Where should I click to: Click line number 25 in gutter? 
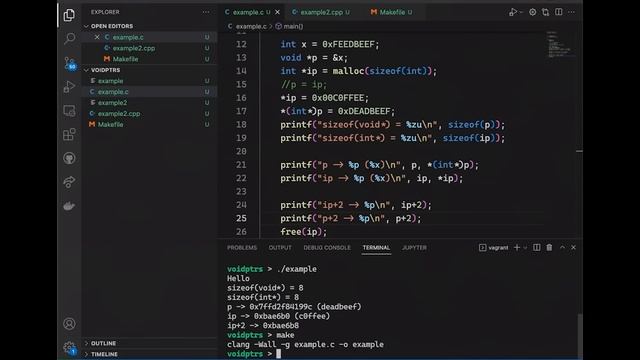(x=241, y=218)
